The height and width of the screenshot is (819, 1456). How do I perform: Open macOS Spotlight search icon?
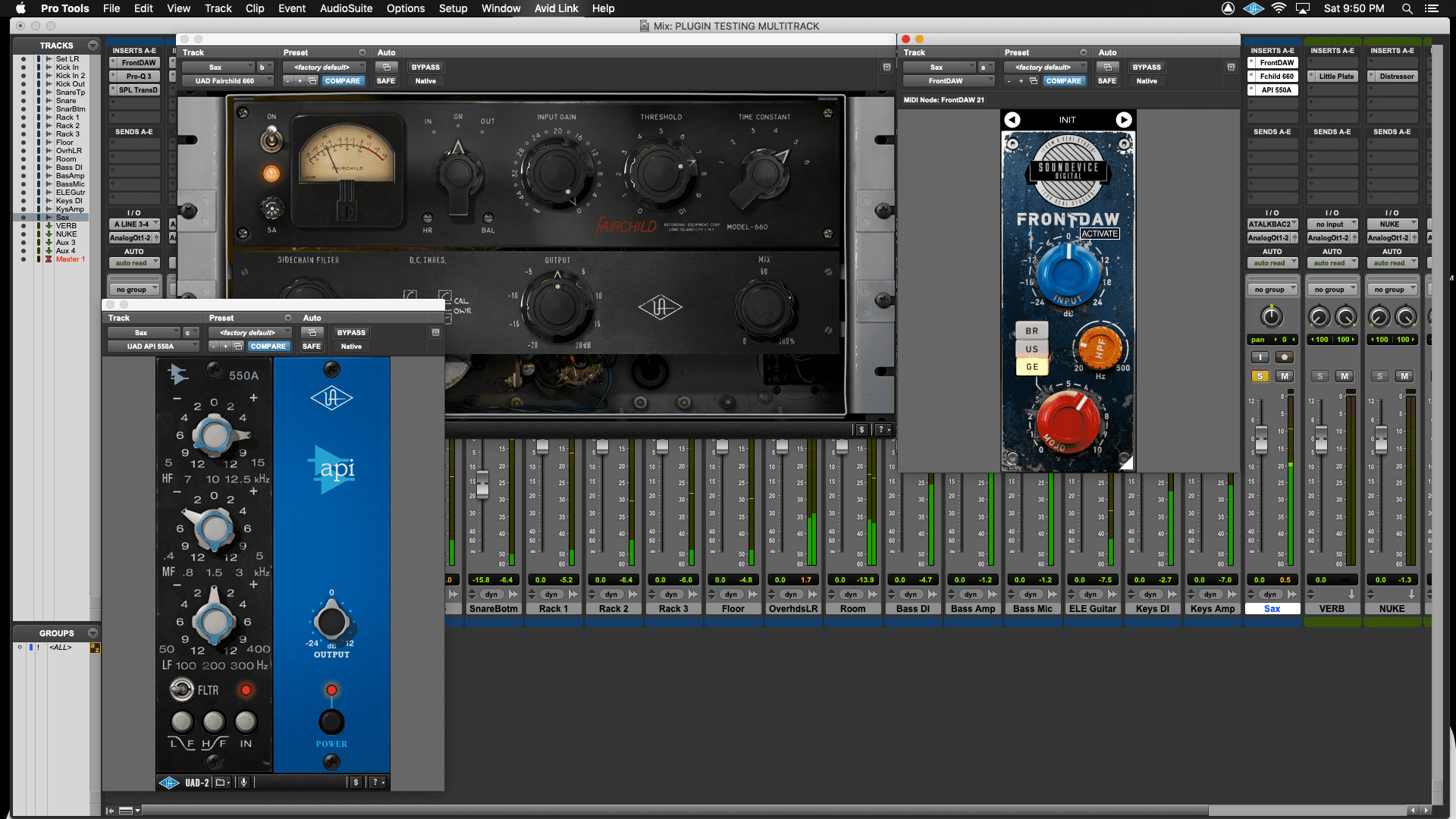point(1407,8)
